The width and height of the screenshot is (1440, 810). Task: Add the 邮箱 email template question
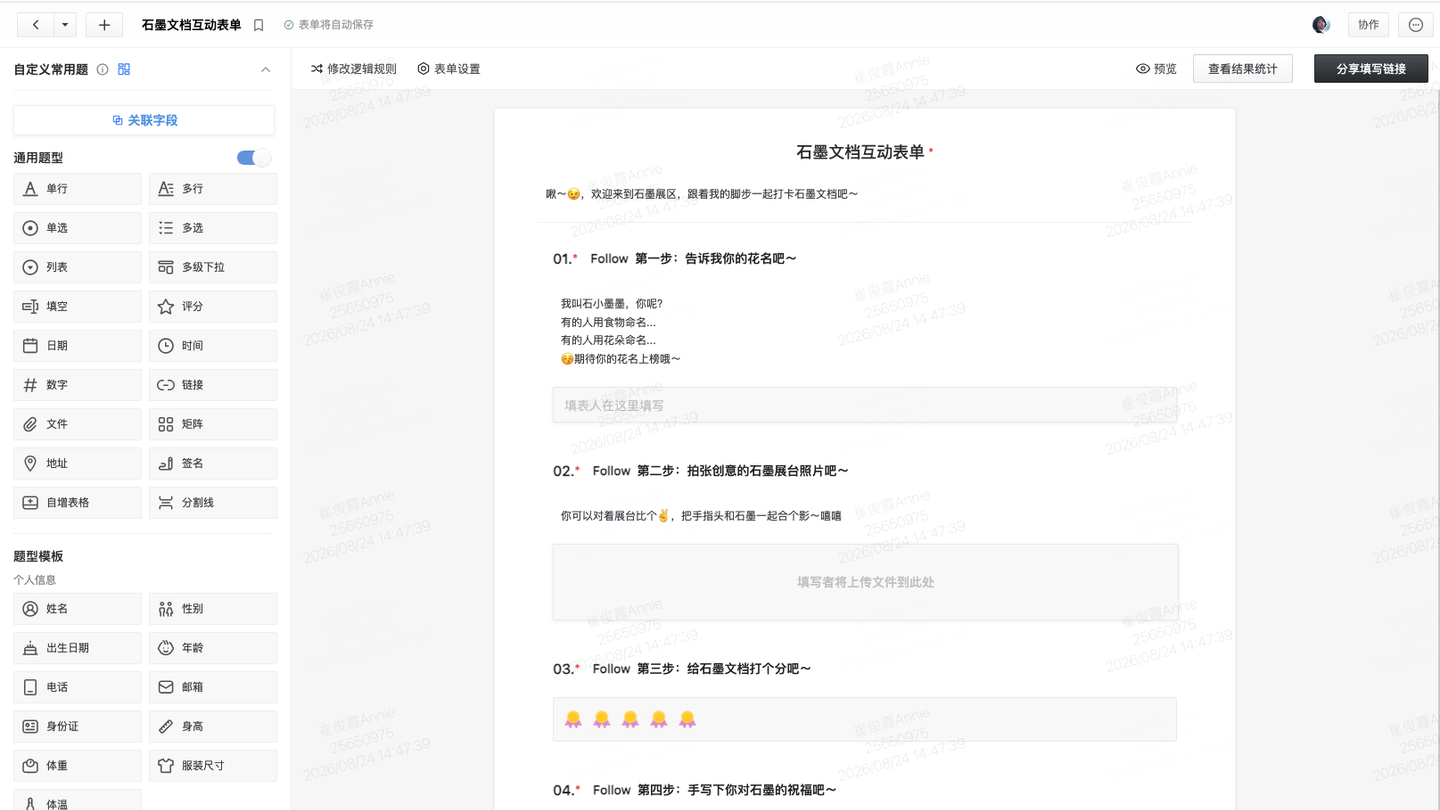213,687
